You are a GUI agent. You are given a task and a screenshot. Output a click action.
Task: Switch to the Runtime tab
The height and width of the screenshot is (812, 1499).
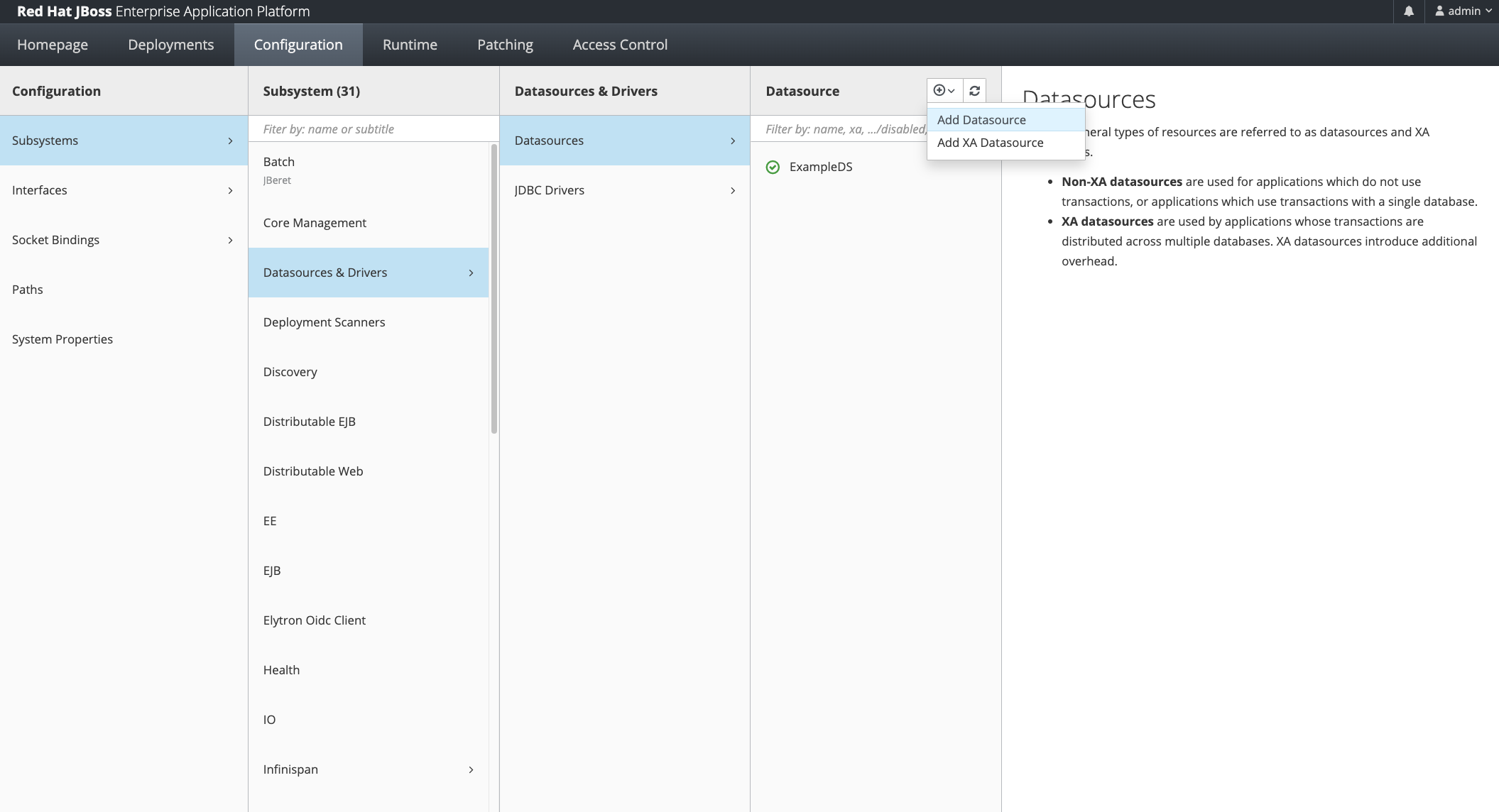point(410,45)
